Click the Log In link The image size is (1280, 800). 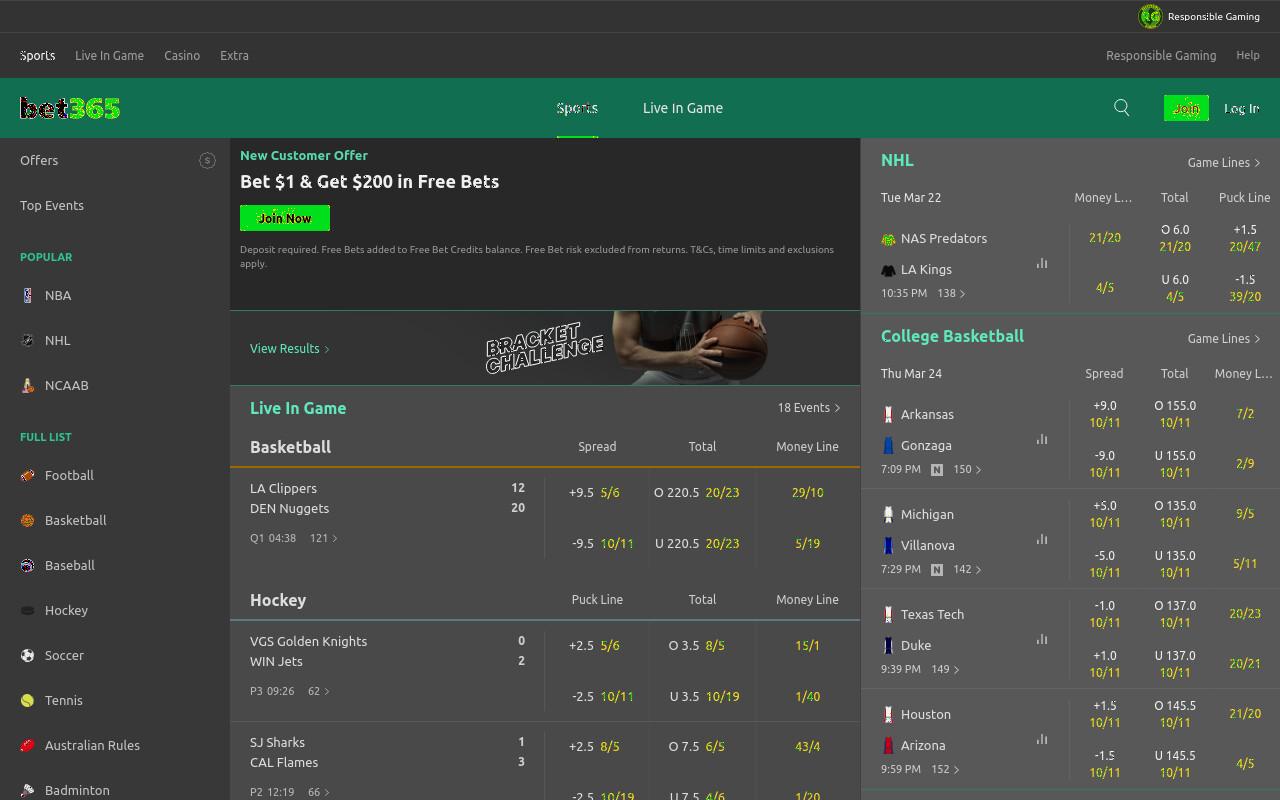tap(1241, 108)
